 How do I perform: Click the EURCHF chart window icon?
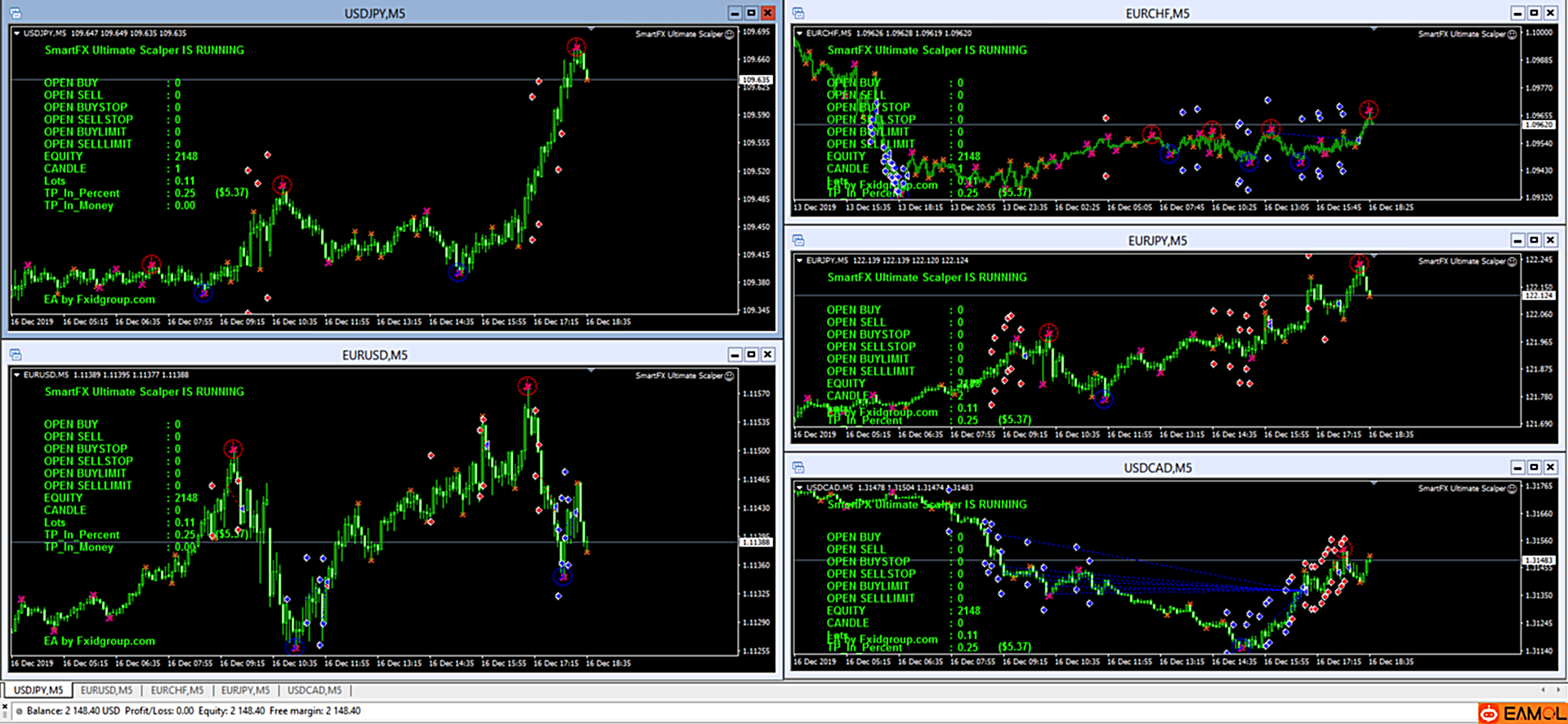coord(798,13)
